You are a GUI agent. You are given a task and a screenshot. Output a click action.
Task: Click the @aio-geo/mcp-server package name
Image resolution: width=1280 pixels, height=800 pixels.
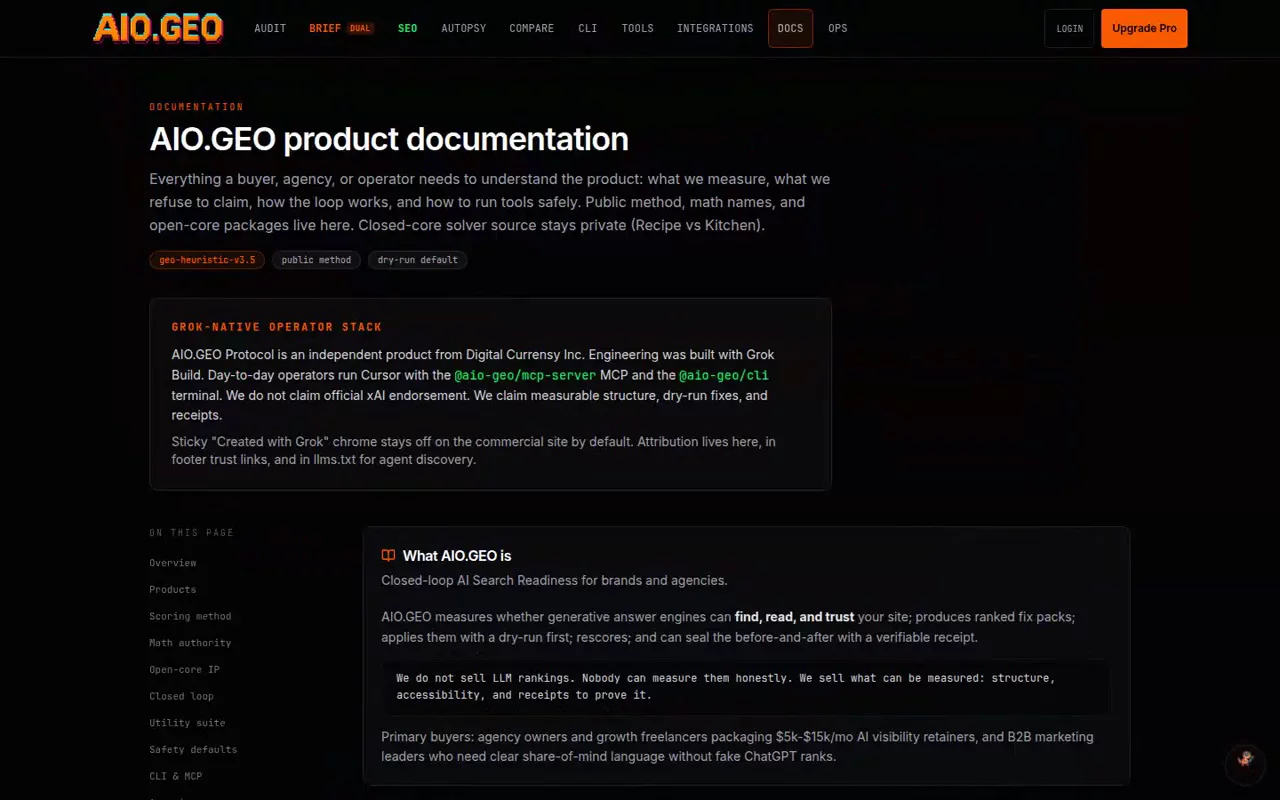525,375
